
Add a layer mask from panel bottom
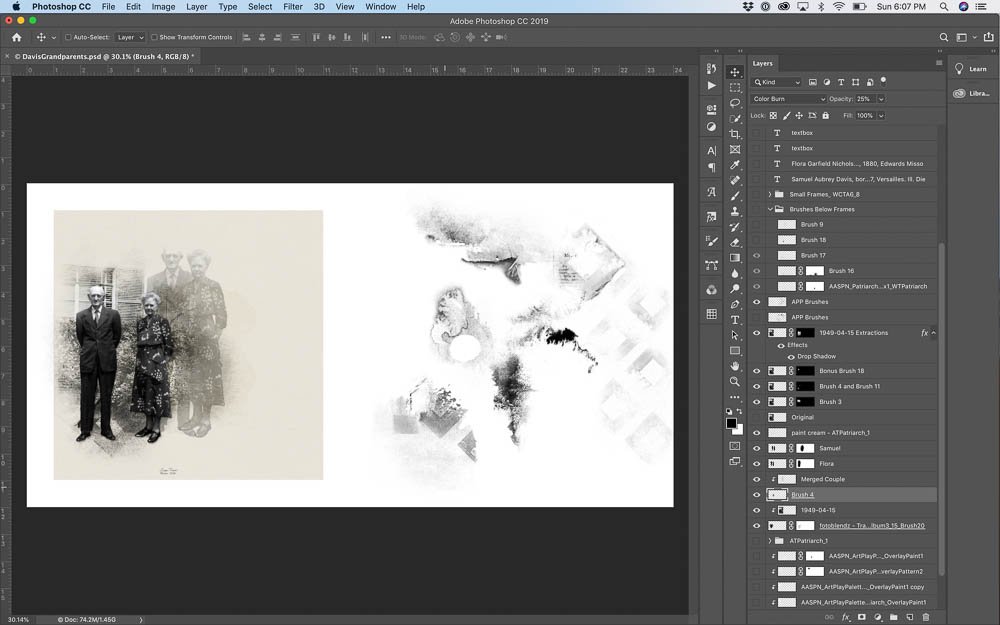[x=862, y=617]
